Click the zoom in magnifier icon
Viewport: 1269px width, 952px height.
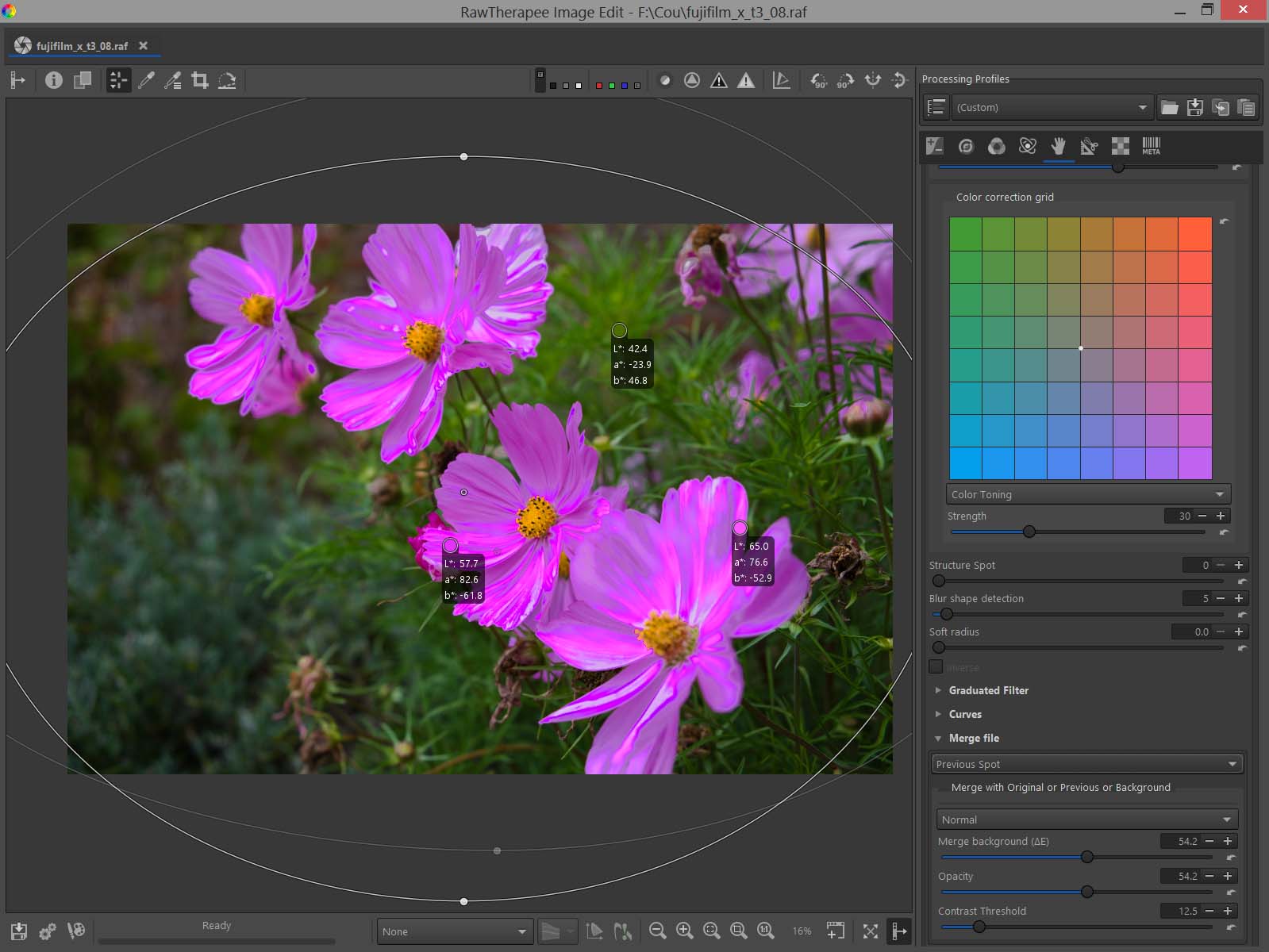click(x=684, y=931)
